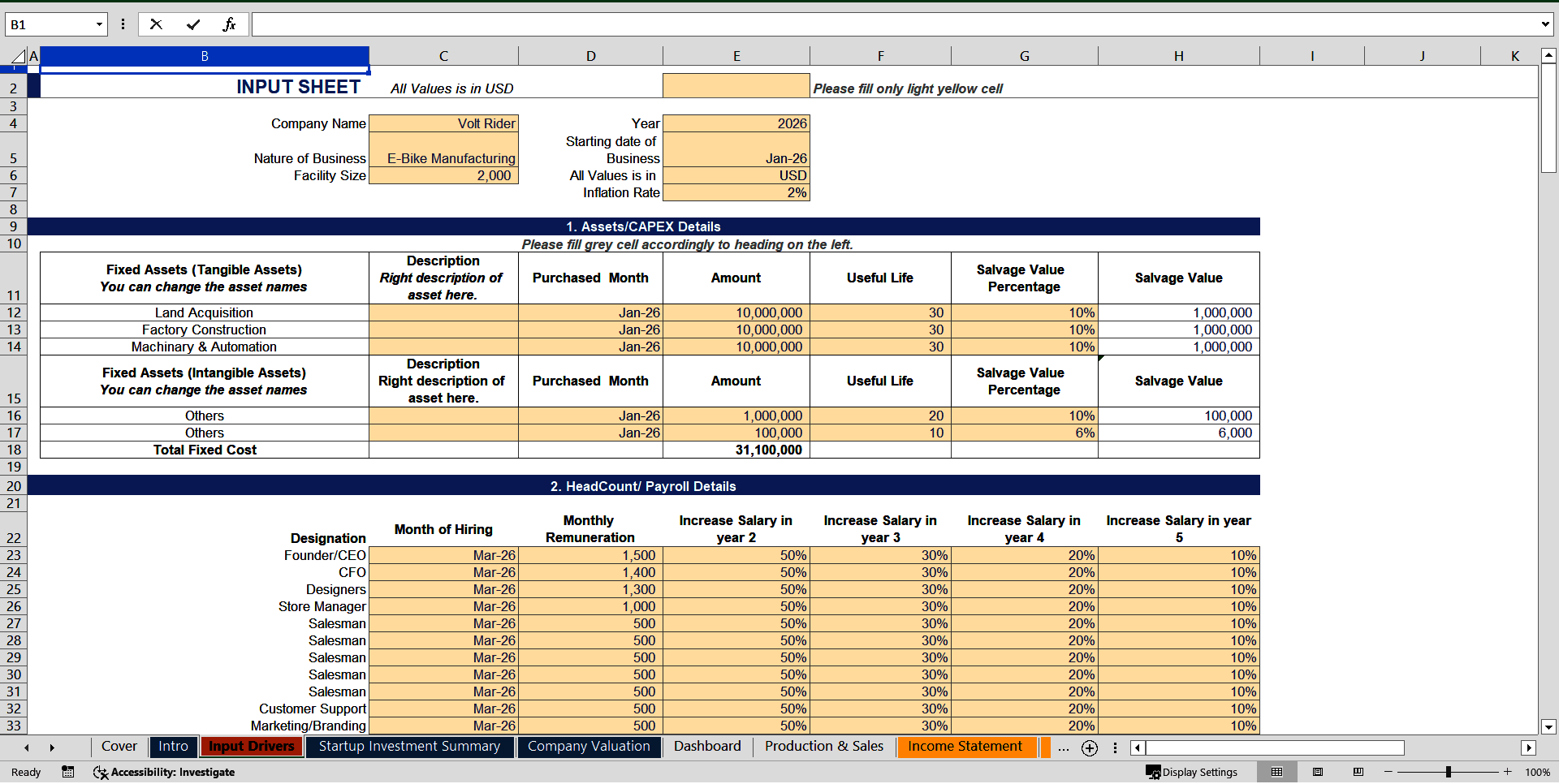Open the Startup Investment Summary tab
Image resolution: width=1559 pixels, height=784 pixels.
pos(409,747)
